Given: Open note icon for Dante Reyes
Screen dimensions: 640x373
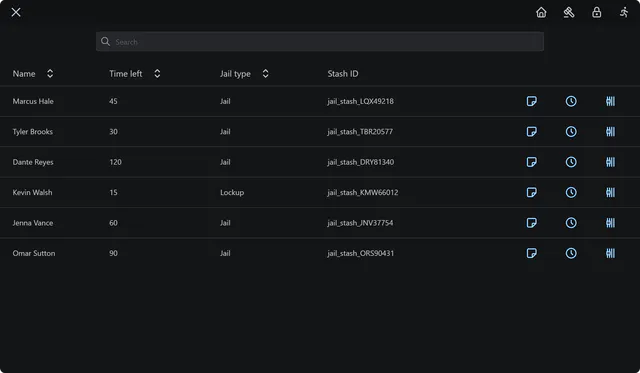Looking at the screenshot, I should point(531,162).
